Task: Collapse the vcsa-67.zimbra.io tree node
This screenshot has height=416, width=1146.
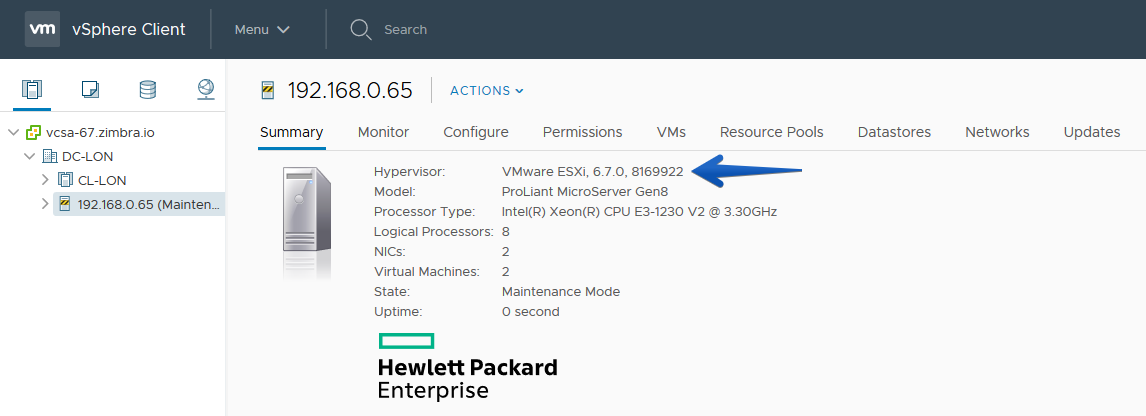Action: [12, 133]
